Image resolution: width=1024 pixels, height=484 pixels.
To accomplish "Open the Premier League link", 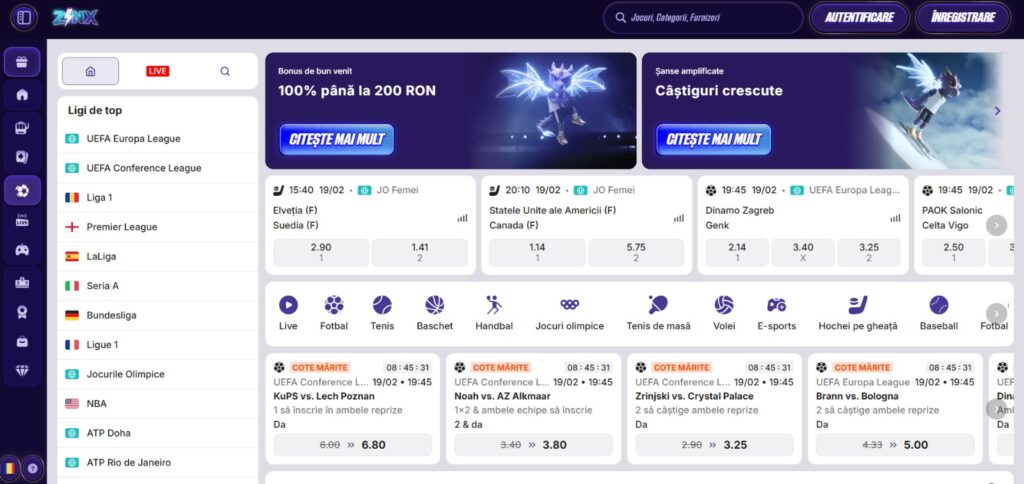I will click(x=121, y=227).
